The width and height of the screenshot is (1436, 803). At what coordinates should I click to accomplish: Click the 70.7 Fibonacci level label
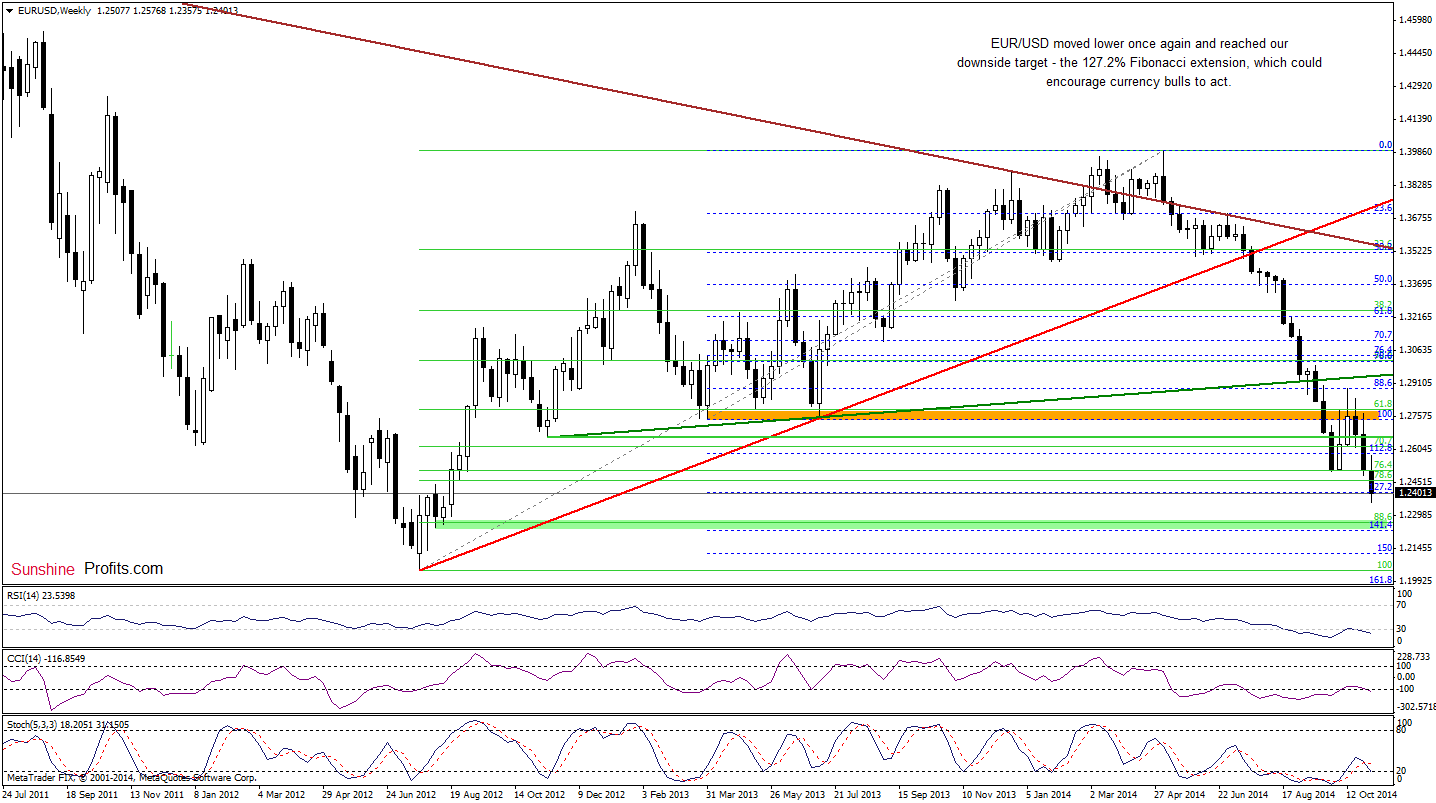click(x=1384, y=335)
